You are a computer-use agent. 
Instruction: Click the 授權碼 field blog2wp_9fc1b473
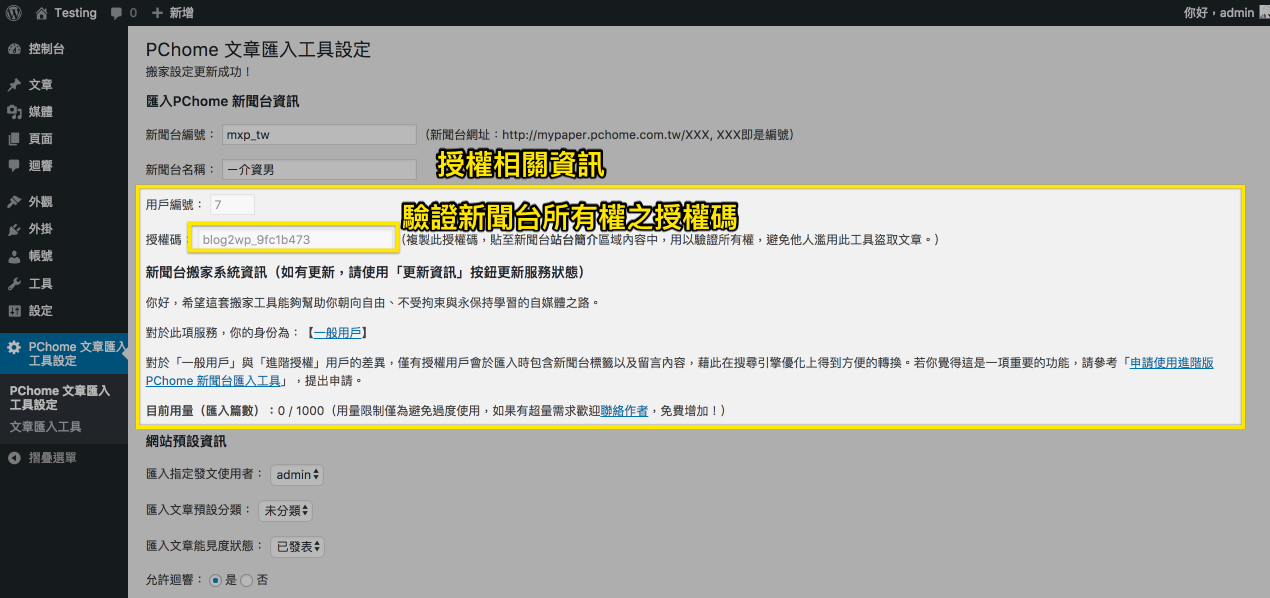[294, 240]
